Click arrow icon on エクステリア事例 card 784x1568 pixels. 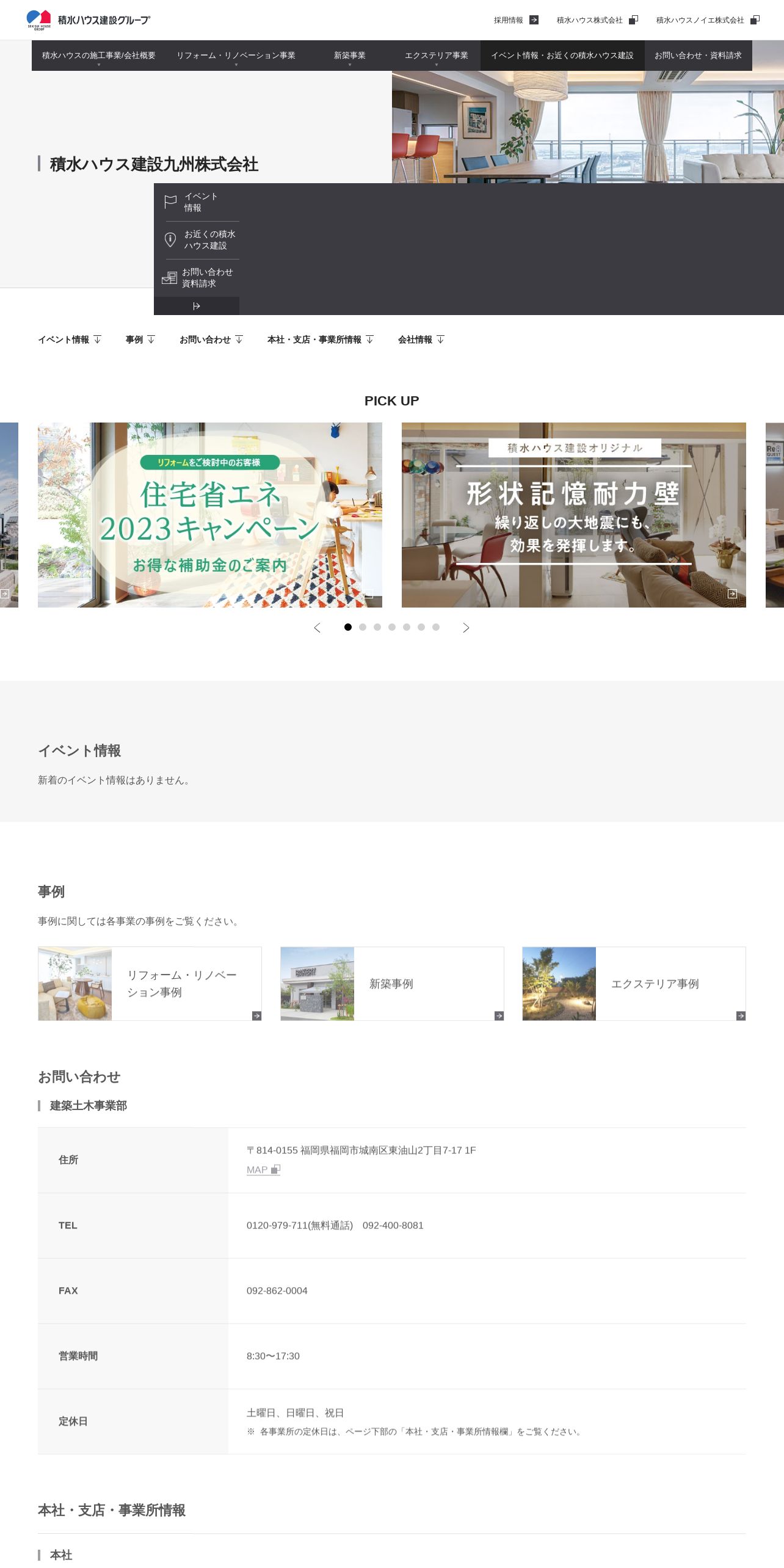click(x=741, y=1015)
